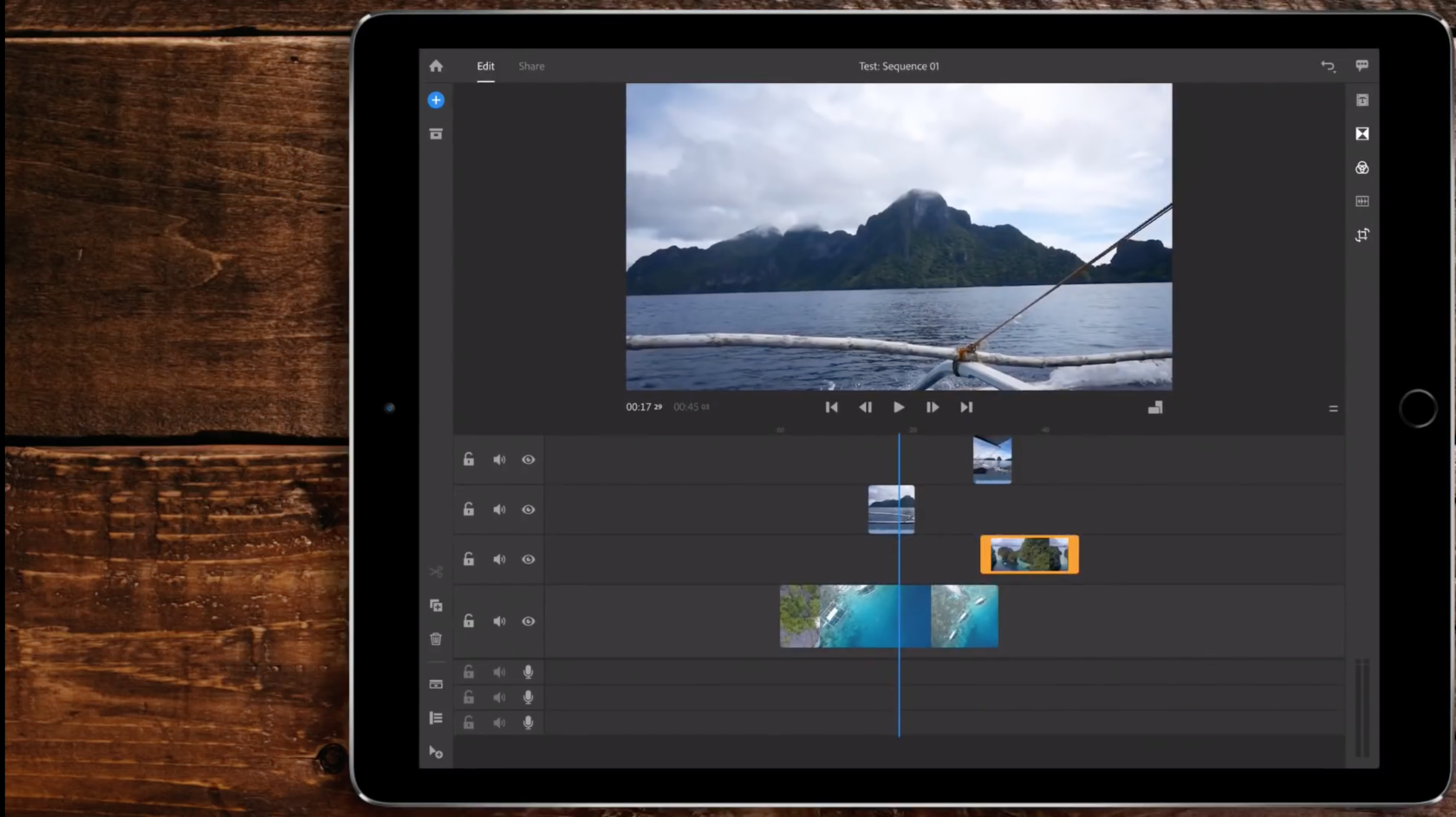Open the timeline options menu icon
1456x817 pixels.
click(x=1334, y=409)
